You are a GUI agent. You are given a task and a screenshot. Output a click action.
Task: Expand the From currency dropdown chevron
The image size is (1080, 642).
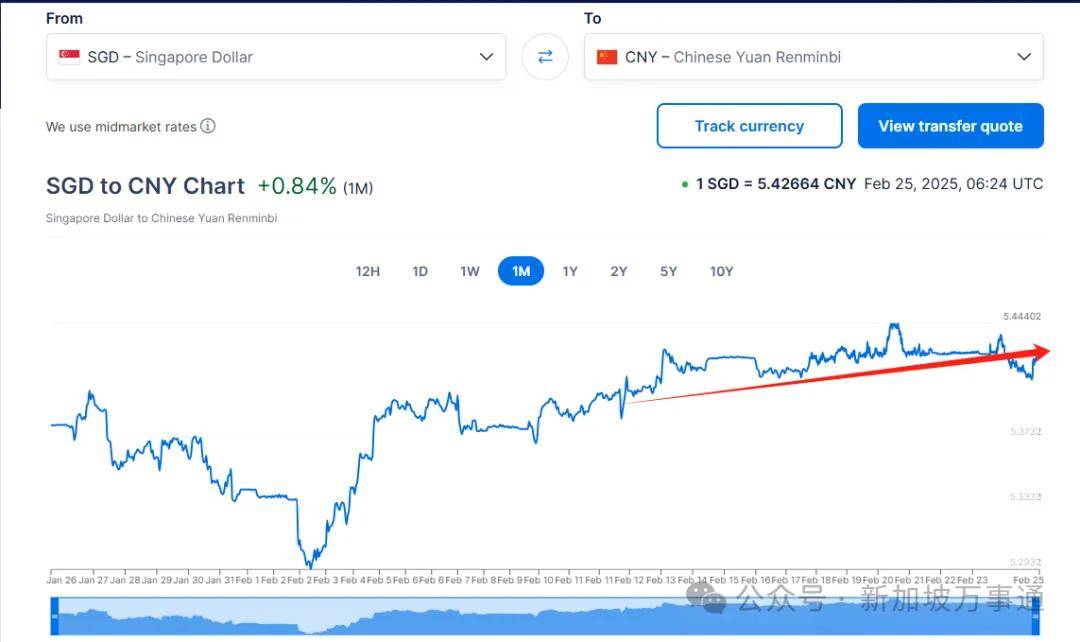(486, 57)
